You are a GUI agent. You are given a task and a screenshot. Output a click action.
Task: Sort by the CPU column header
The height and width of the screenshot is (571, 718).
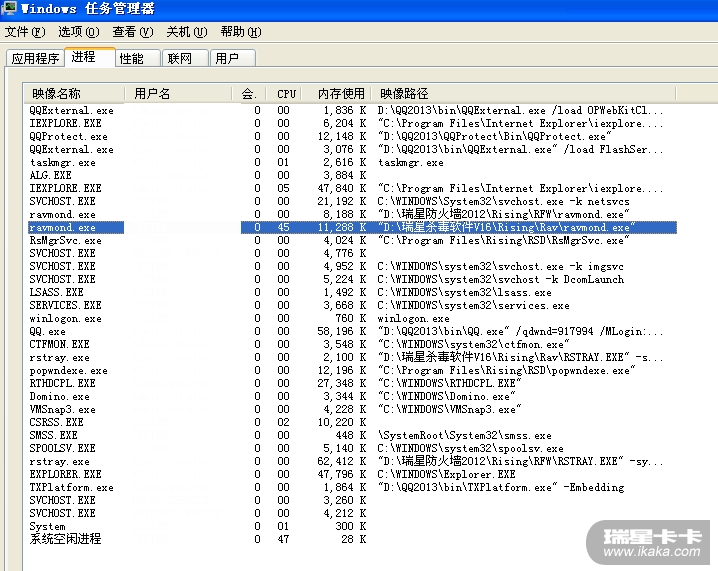286,93
